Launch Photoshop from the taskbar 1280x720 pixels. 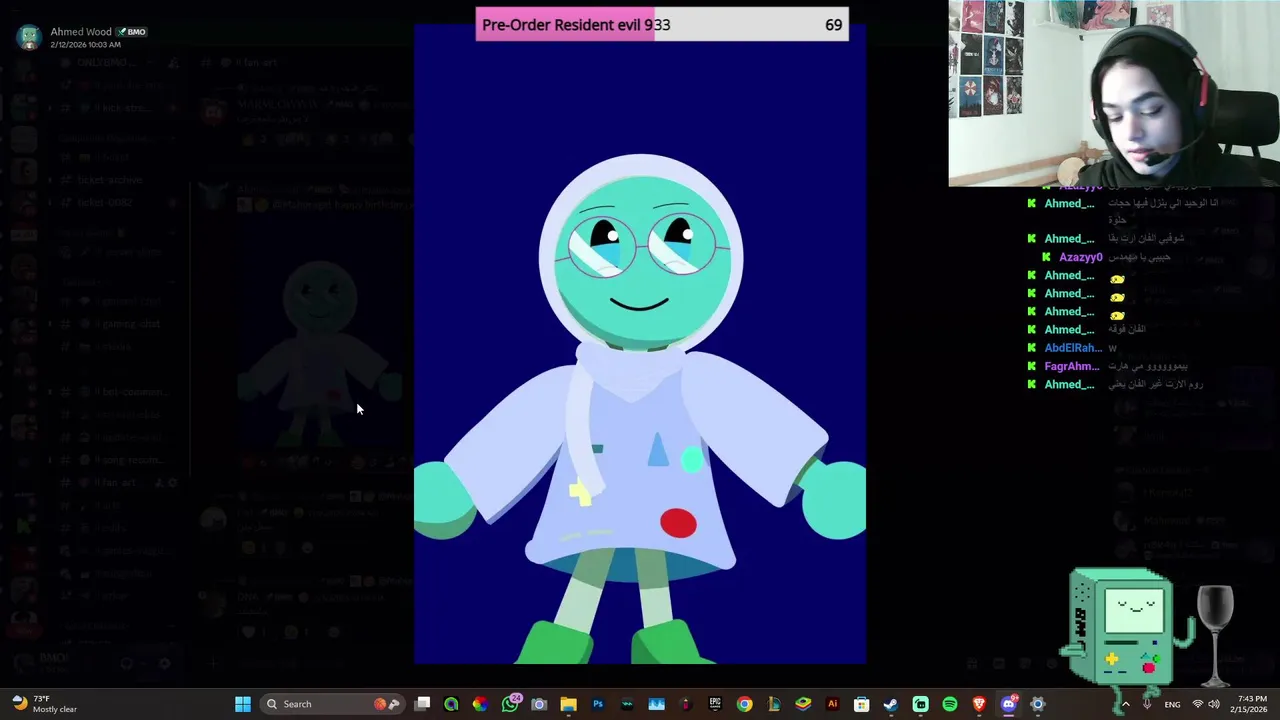(598, 704)
